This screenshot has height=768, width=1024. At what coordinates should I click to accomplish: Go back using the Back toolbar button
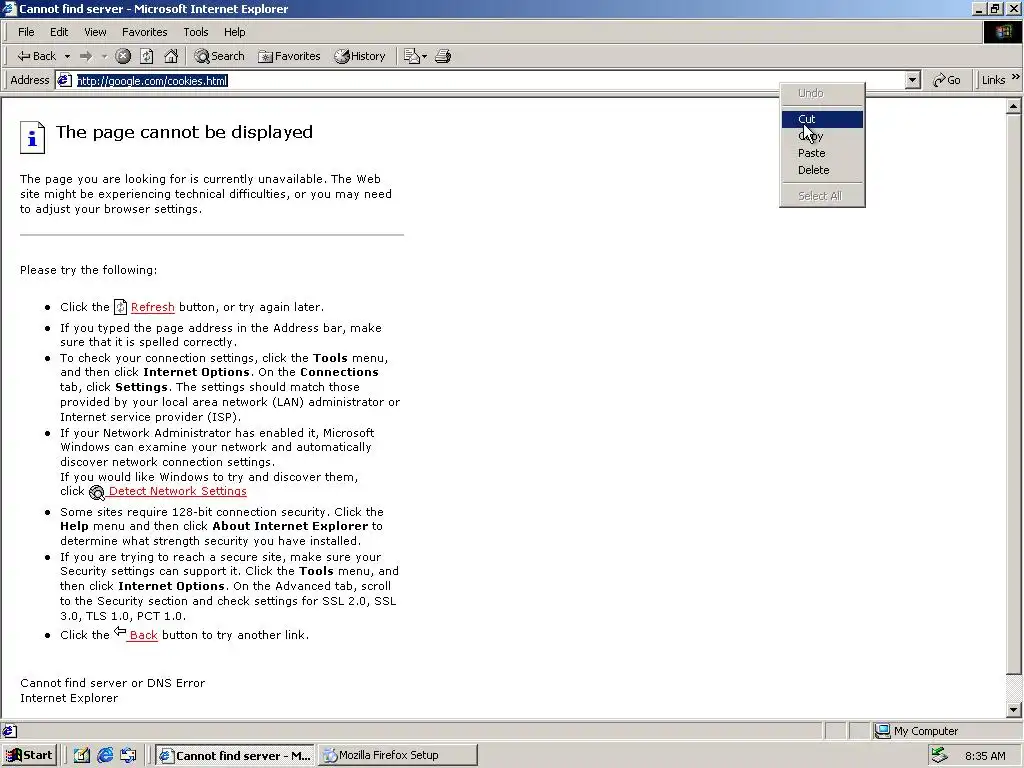(37, 56)
